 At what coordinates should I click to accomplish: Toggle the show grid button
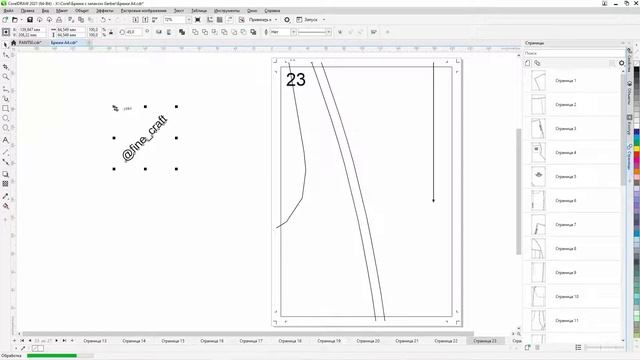tap(220, 20)
